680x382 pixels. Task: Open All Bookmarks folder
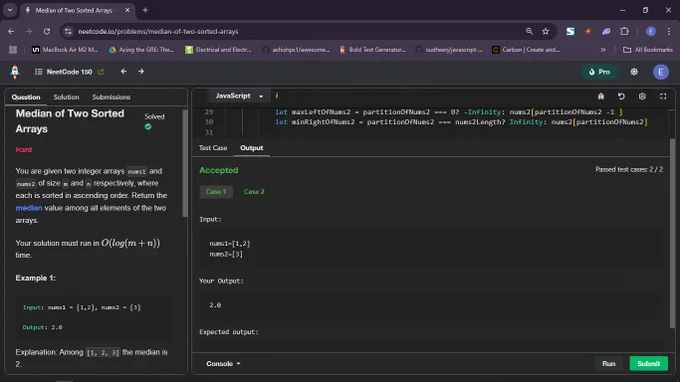coord(648,50)
